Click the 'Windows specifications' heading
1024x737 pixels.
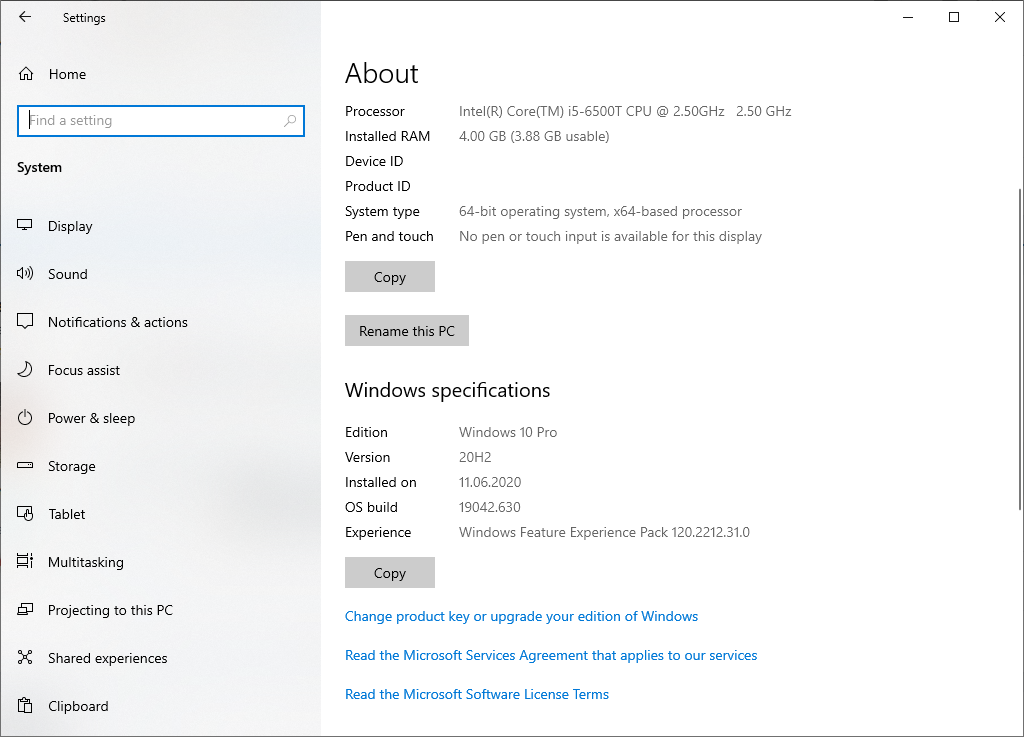pos(447,390)
